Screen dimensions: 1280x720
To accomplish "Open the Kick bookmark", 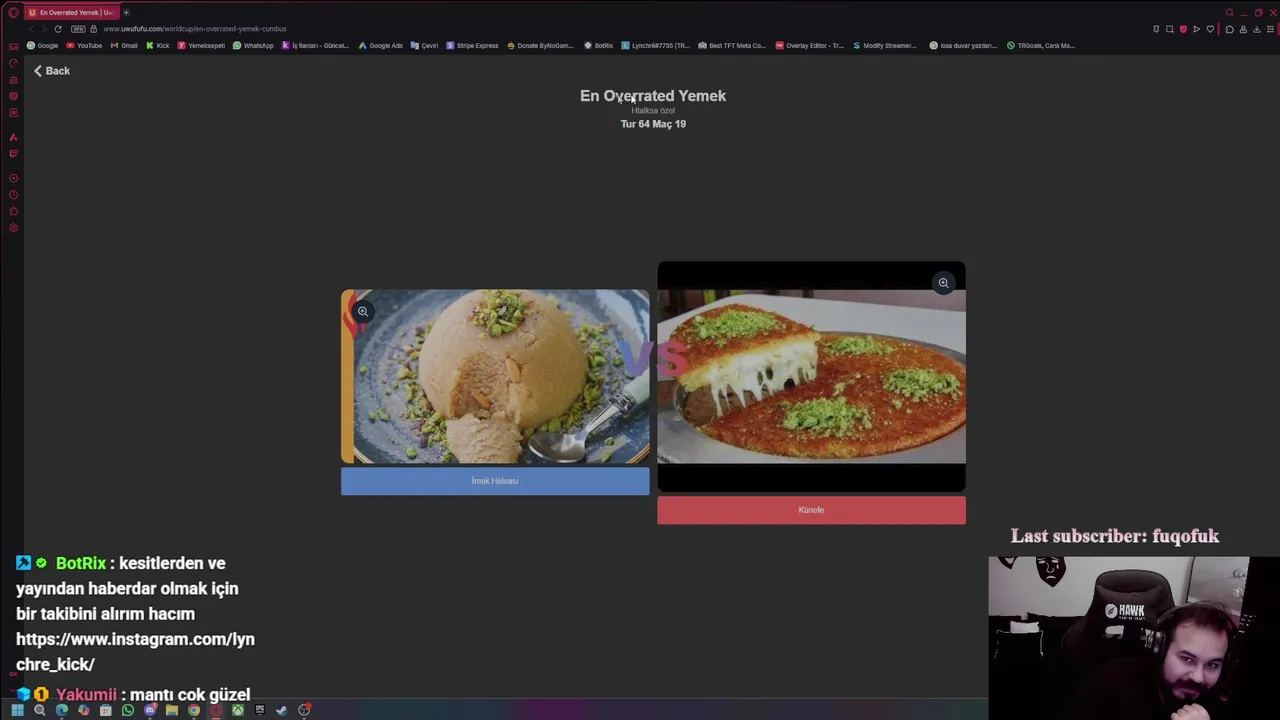I will tap(158, 45).
